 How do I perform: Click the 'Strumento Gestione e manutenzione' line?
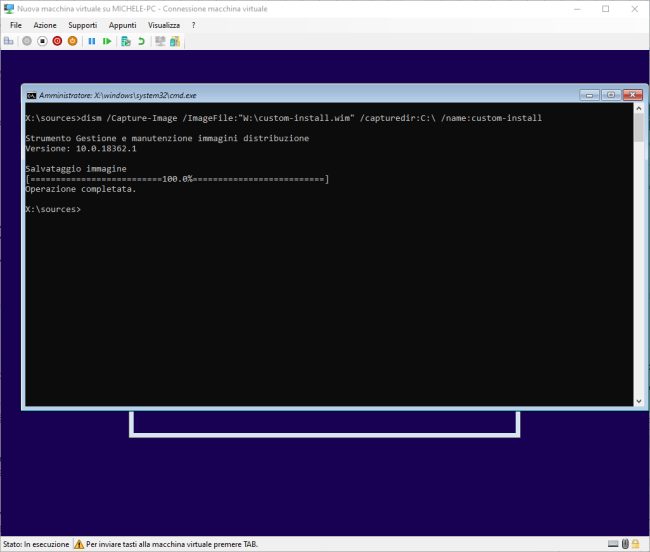(x=167, y=138)
